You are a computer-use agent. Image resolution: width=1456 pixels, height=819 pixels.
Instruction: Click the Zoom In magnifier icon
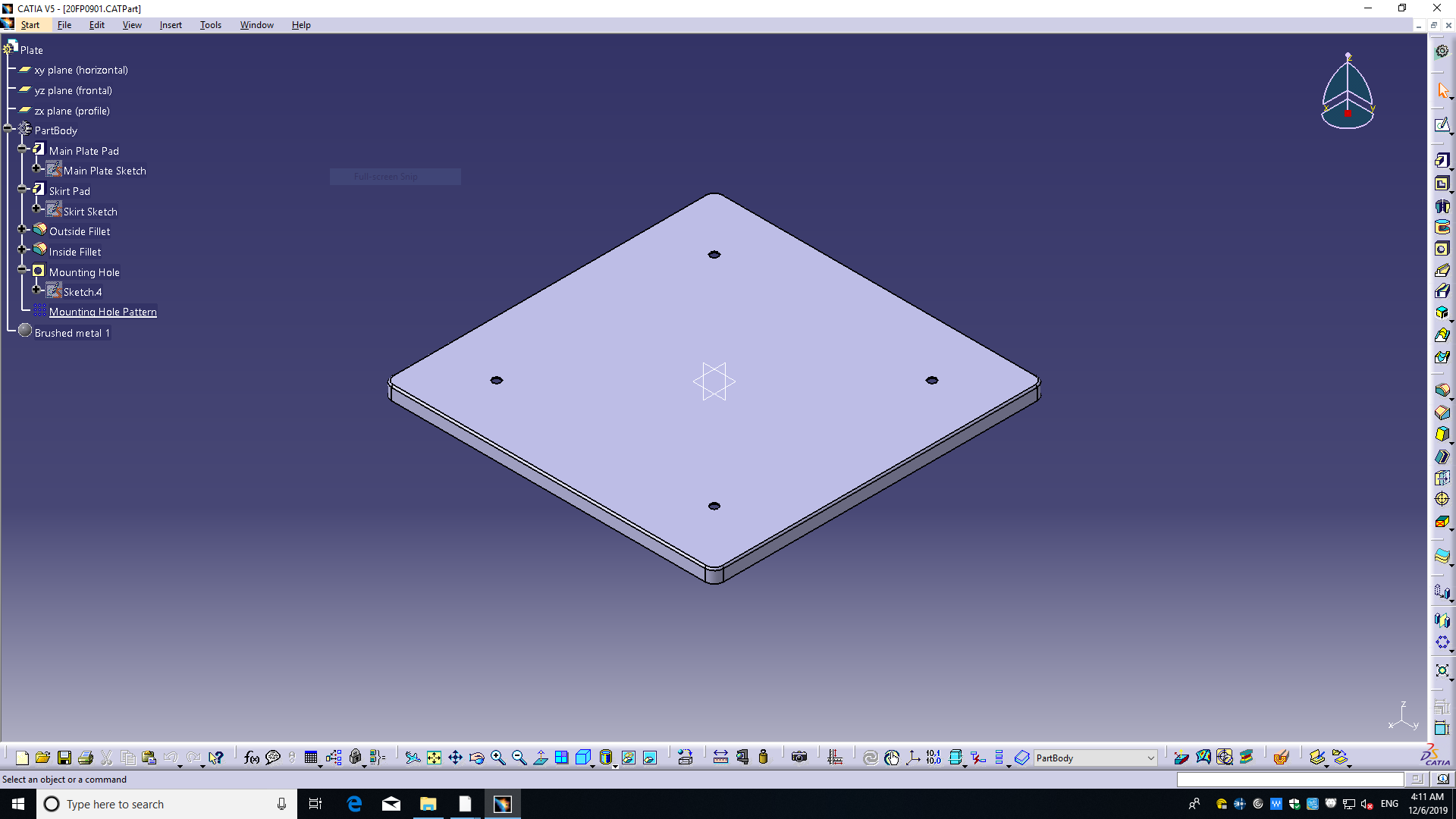click(x=497, y=758)
